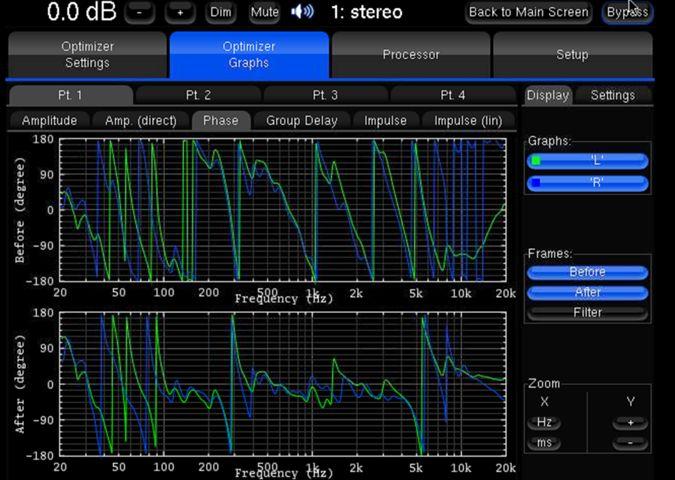Image resolution: width=675 pixels, height=480 pixels.
Task: Toggle the Dim button
Action: tap(221, 13)
